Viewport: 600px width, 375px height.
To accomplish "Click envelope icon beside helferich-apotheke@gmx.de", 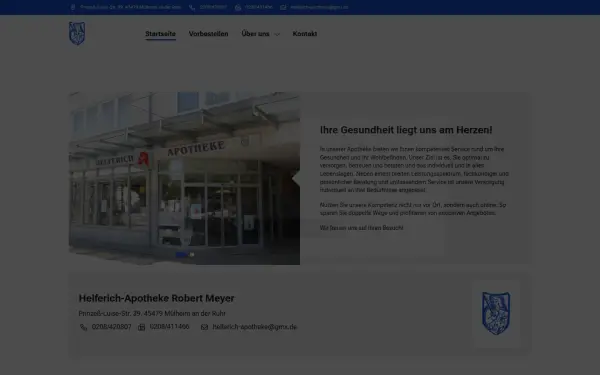I will pos(204,327).
